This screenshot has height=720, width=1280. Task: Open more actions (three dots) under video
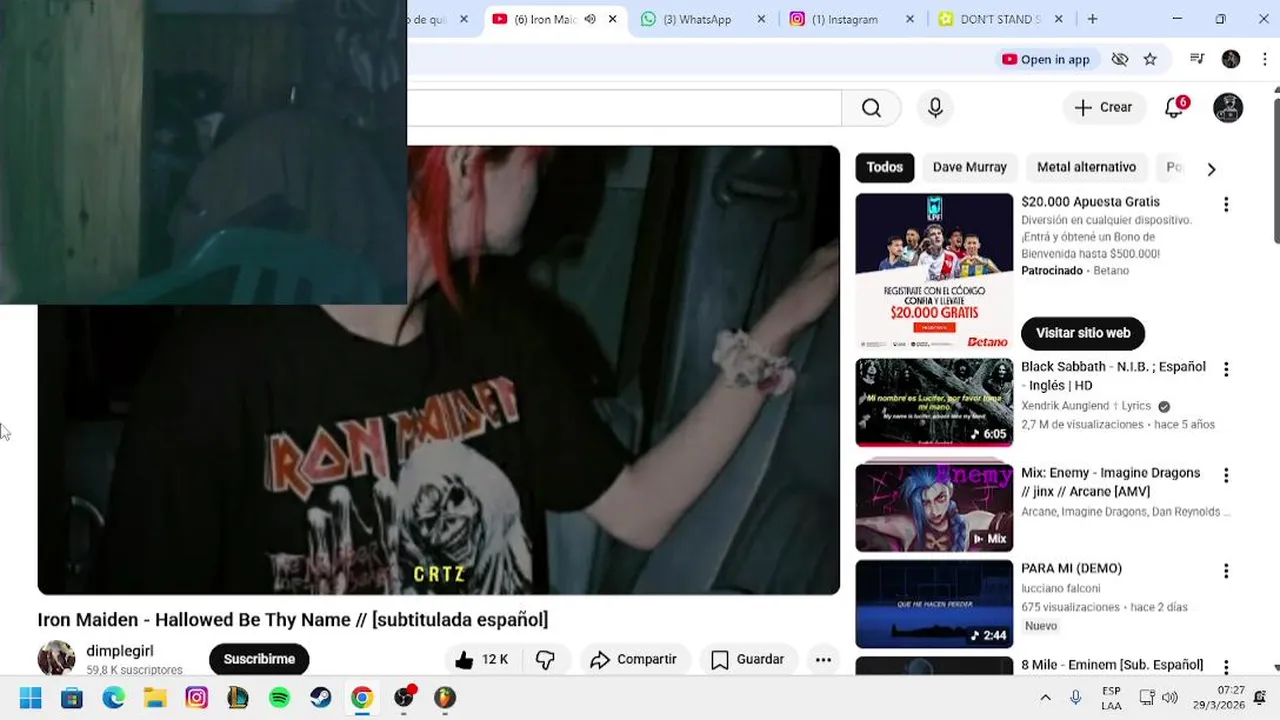[x=823, y=659]
